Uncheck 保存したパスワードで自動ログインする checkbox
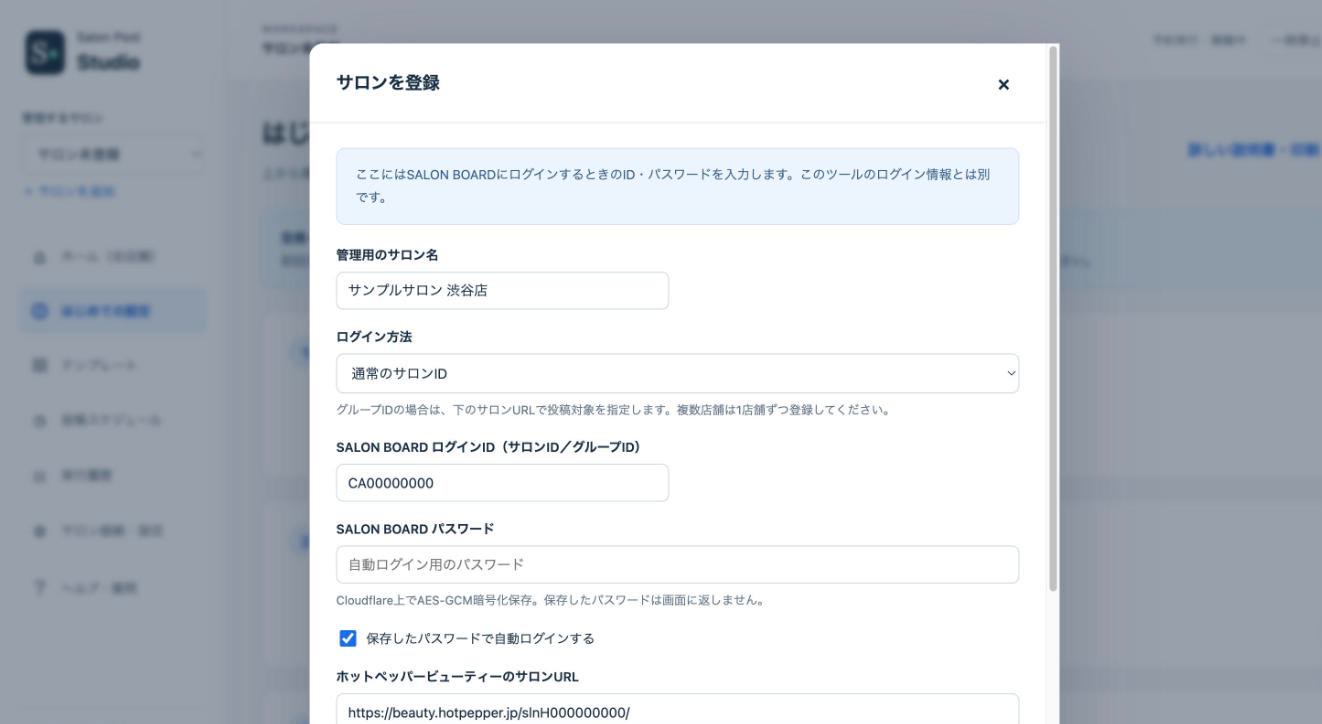The height and width of the screenshot is (724, 1322). (x=348, y=638)
